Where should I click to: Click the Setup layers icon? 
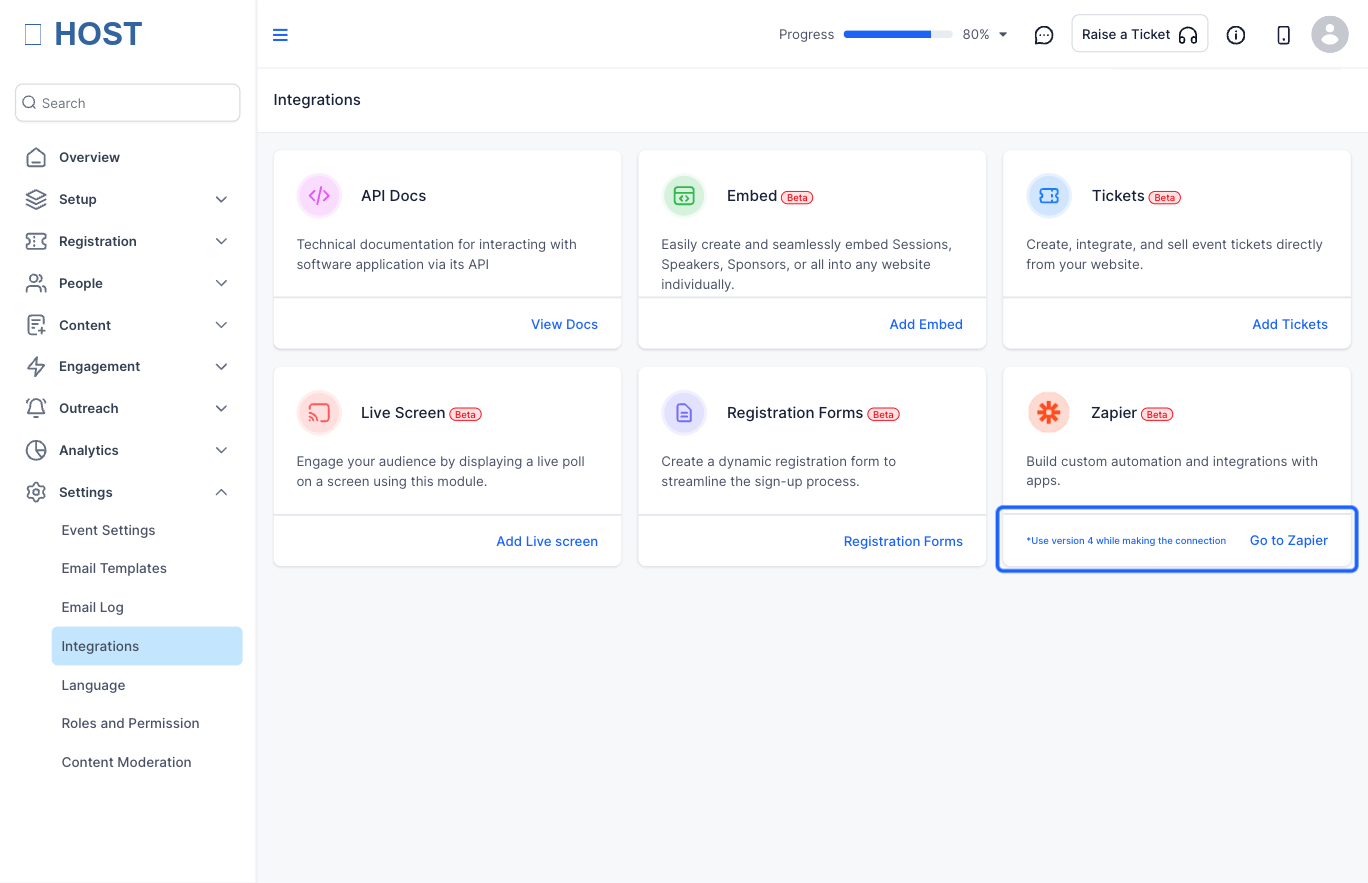click(36, 199)
